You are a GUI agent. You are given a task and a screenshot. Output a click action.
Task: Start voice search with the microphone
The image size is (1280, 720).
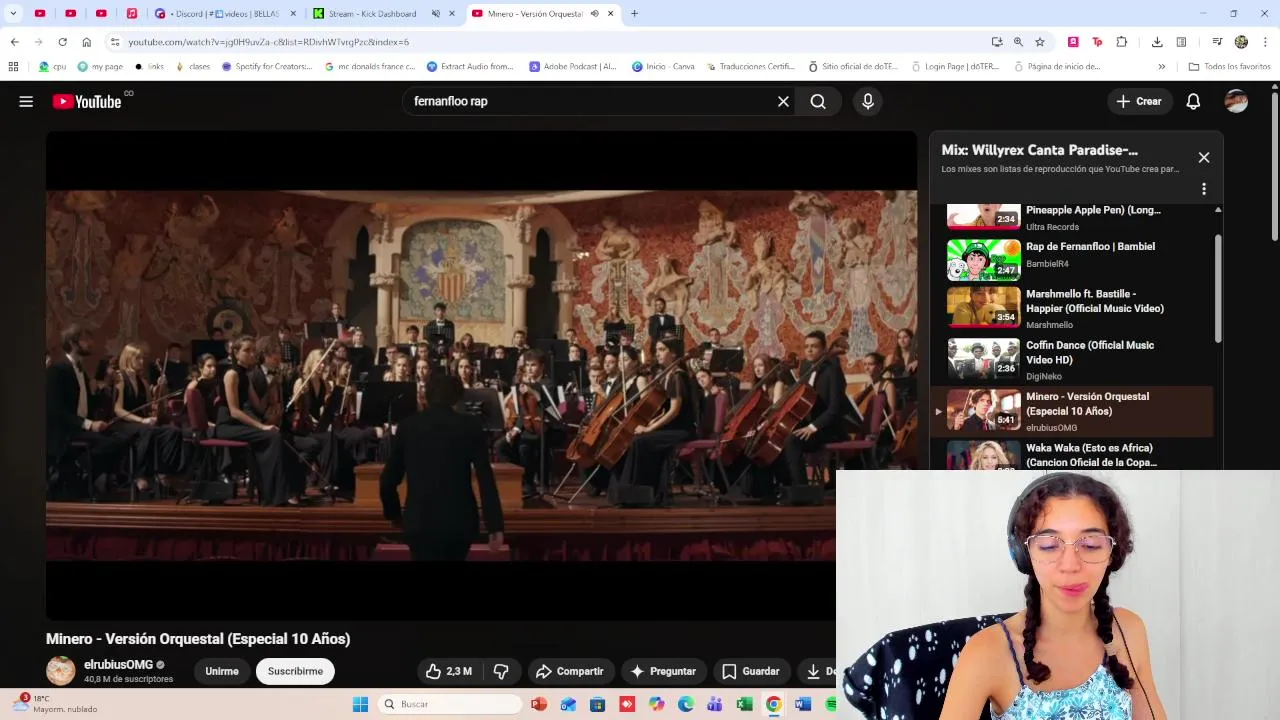(x=868, y=101)
